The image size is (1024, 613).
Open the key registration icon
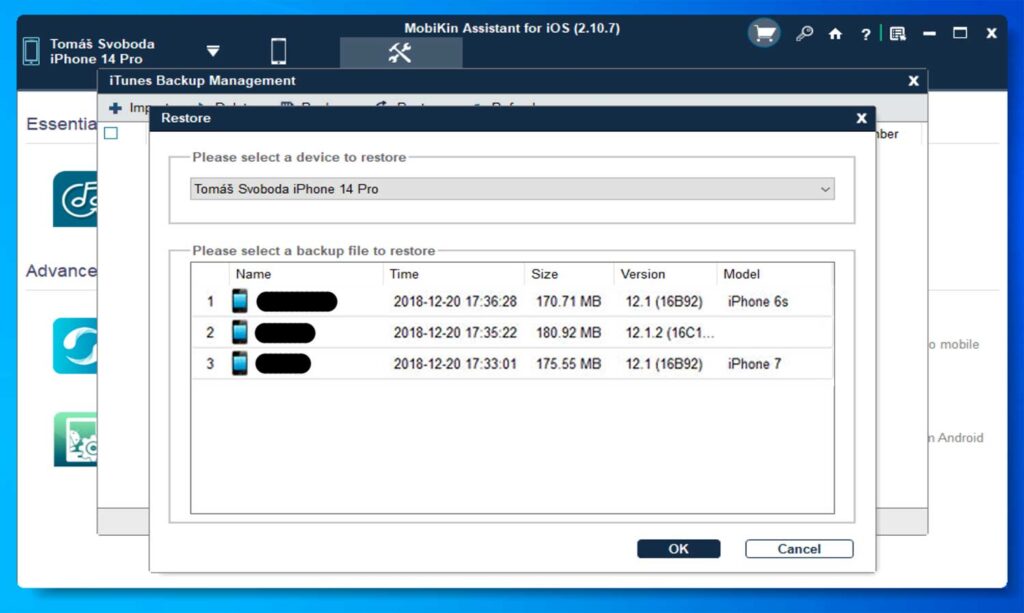(x=804, y=33)
